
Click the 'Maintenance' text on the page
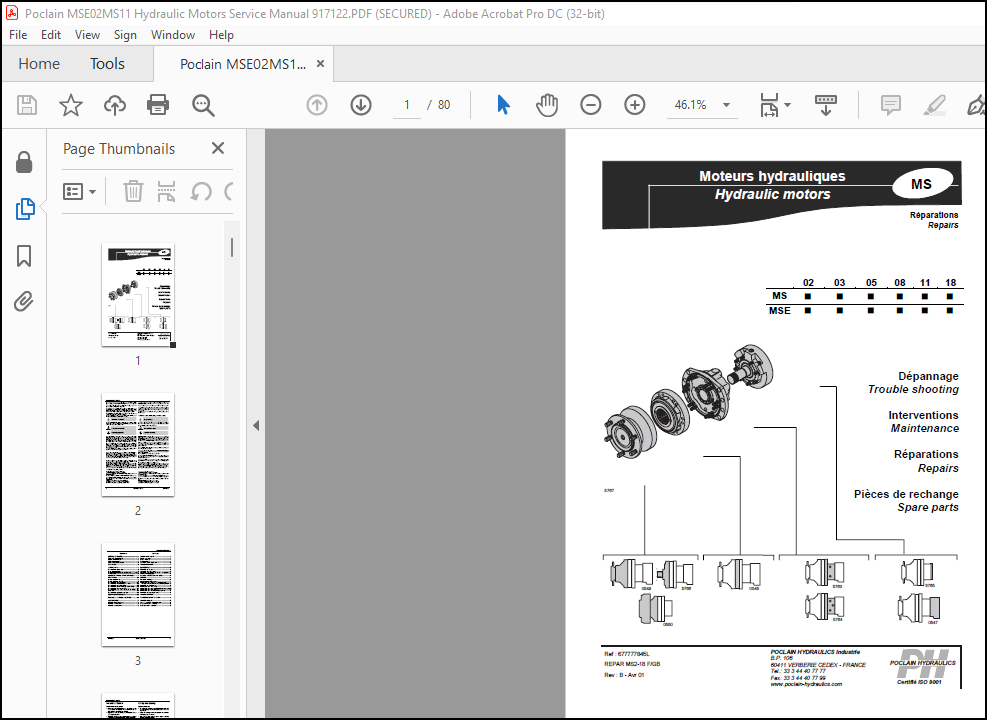[925, 429]
